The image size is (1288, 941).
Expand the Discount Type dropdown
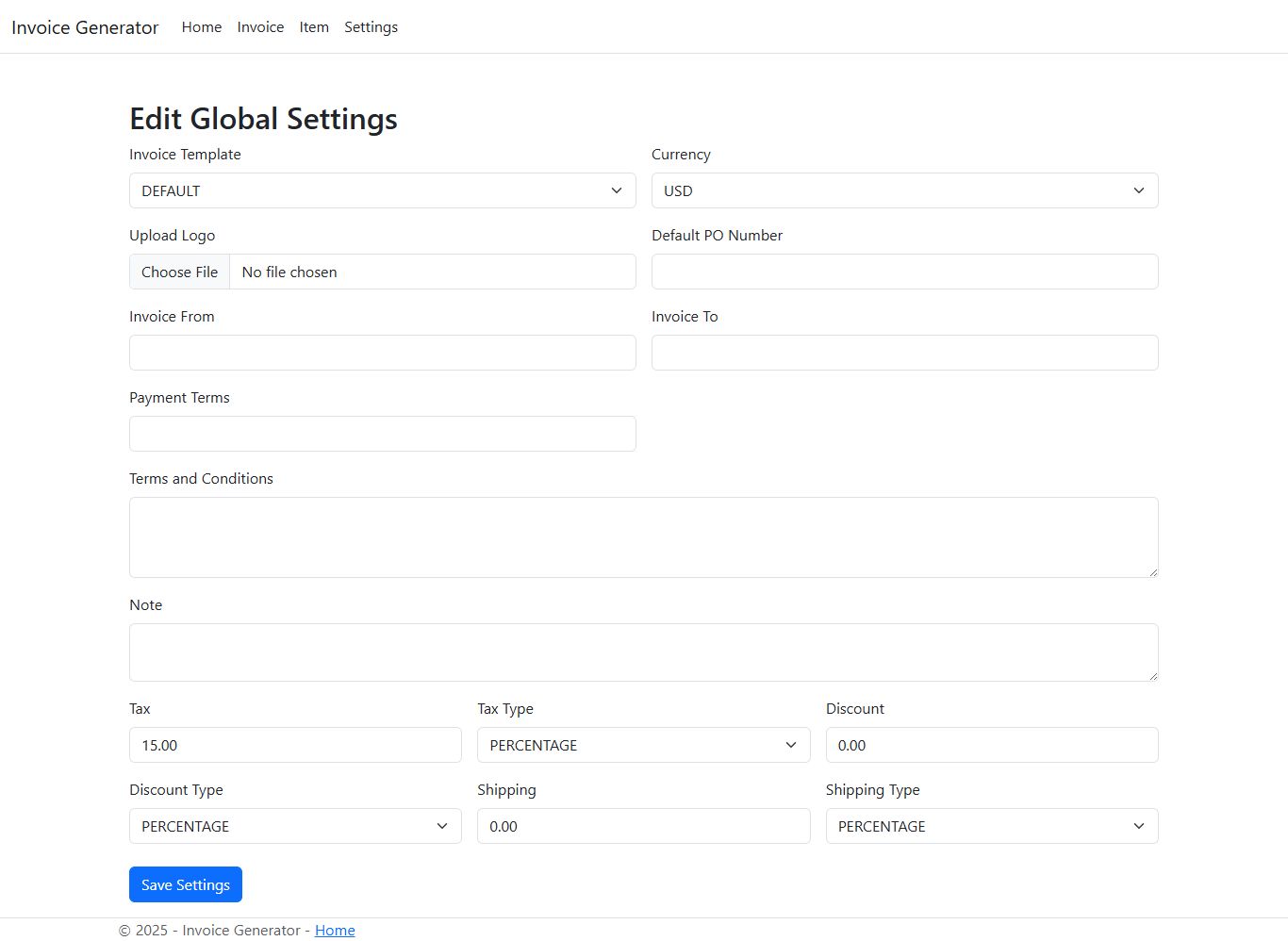295,826
